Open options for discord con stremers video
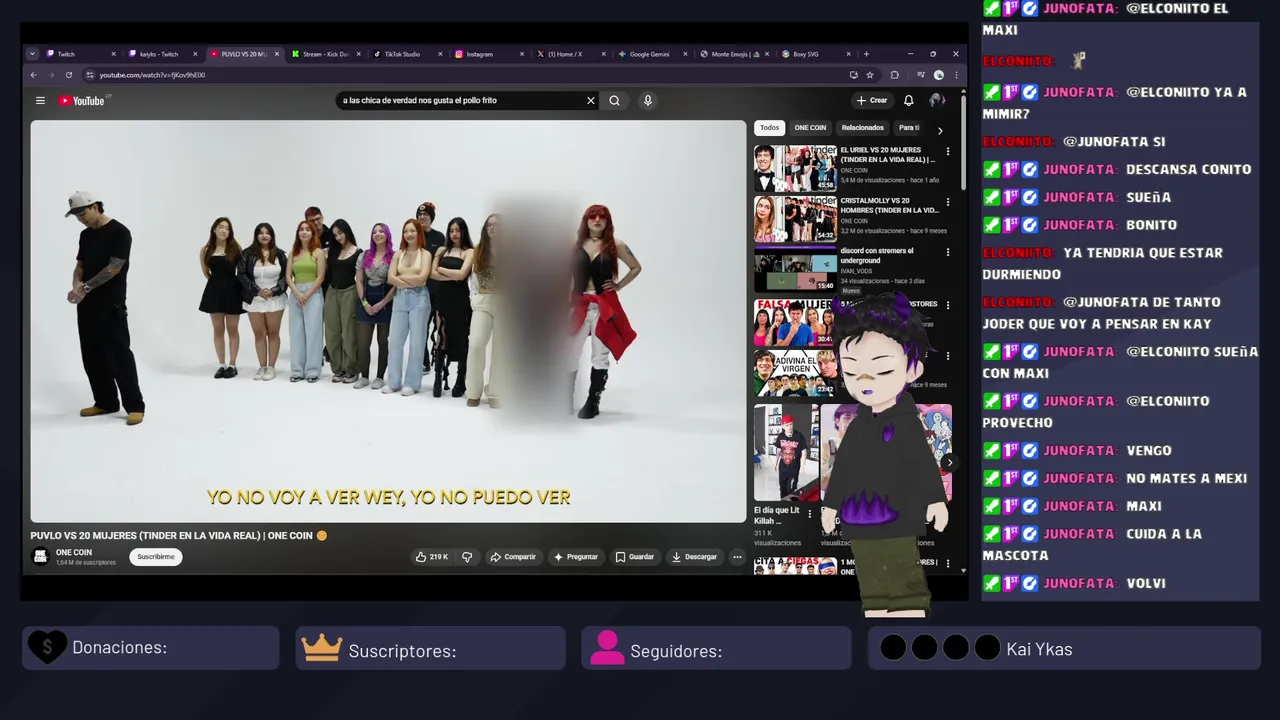The width and height of the screenshot is (1280, 720). 948,252
